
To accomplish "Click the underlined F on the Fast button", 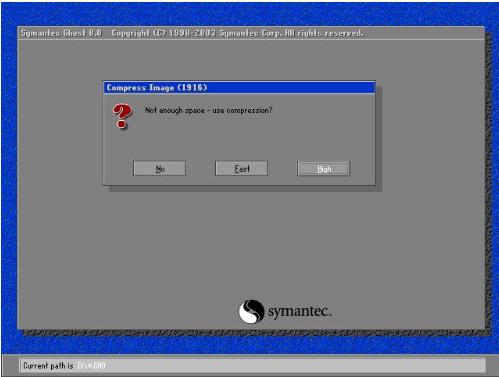I will (x=237, y=169).
